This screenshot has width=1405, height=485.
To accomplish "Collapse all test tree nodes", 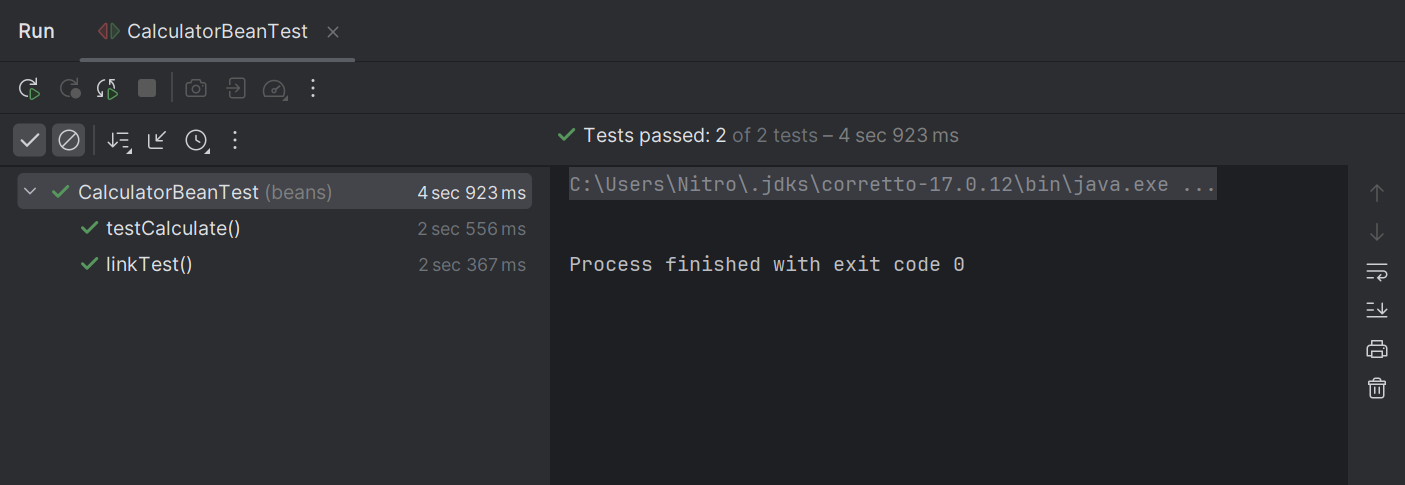I will tap(157, 140).
